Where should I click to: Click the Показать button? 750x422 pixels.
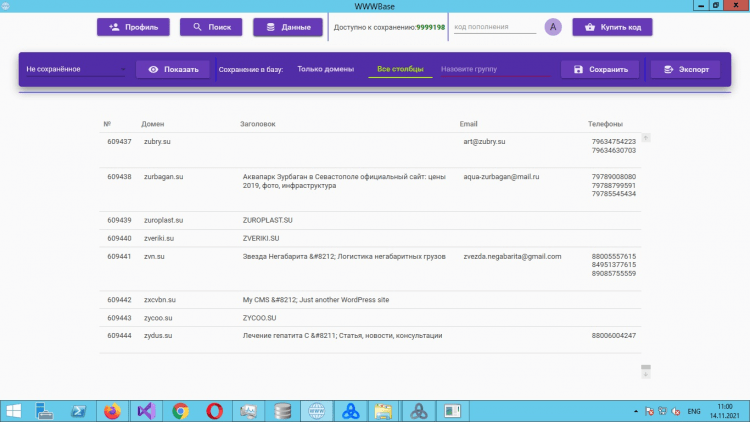(x=173, y=69)
